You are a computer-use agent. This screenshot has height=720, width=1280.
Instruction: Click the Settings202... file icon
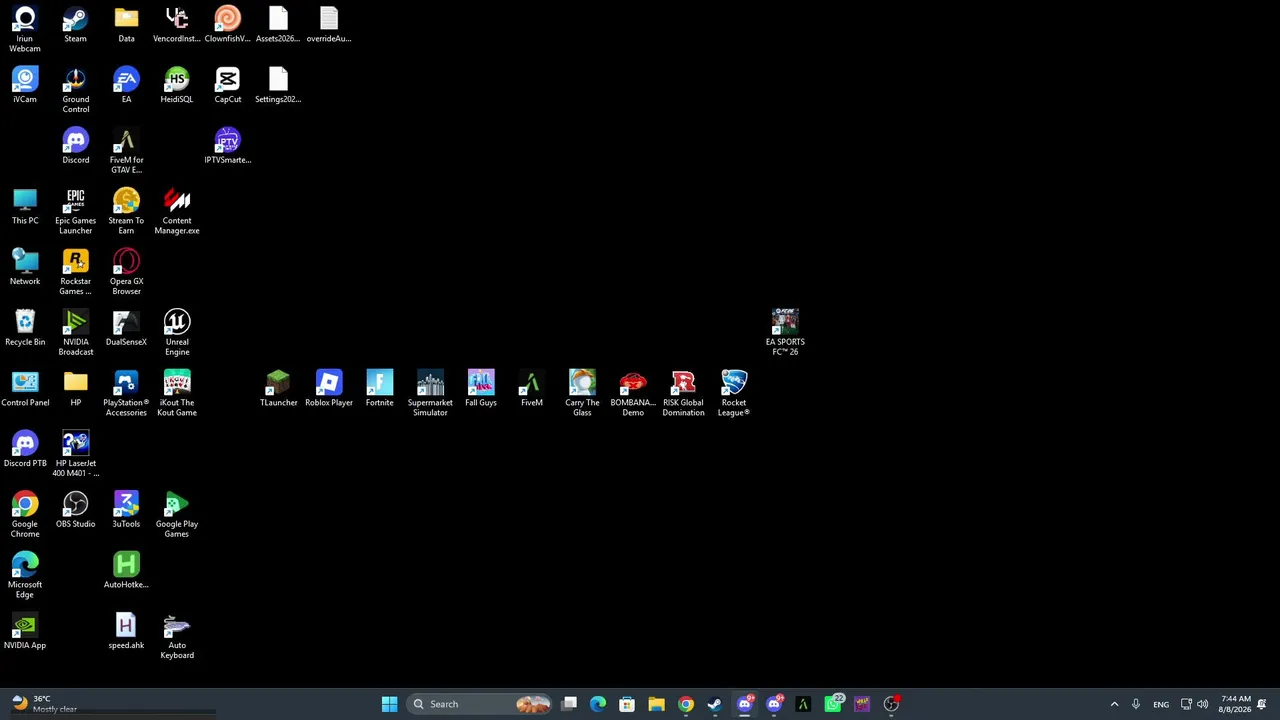pos(278,86)
